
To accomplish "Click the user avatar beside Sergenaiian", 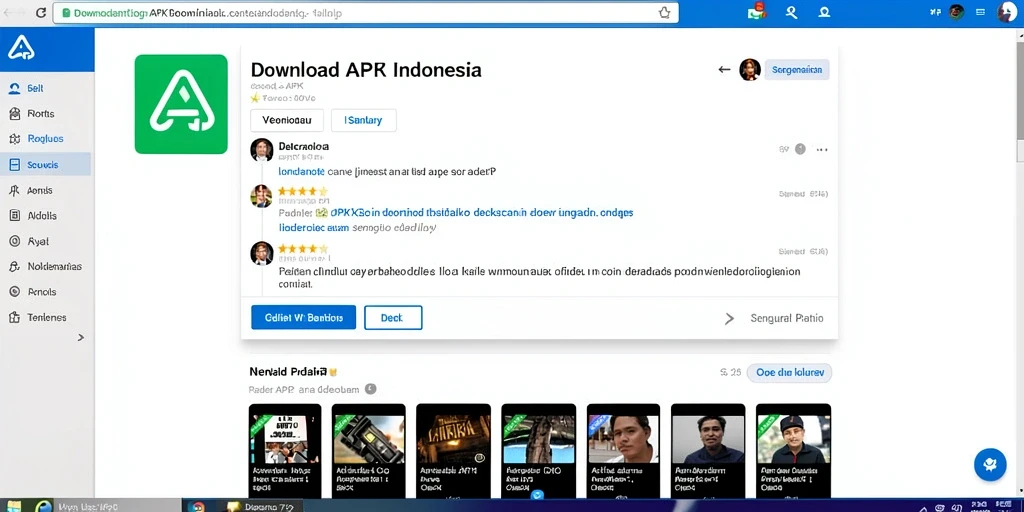I will [750, 69].
